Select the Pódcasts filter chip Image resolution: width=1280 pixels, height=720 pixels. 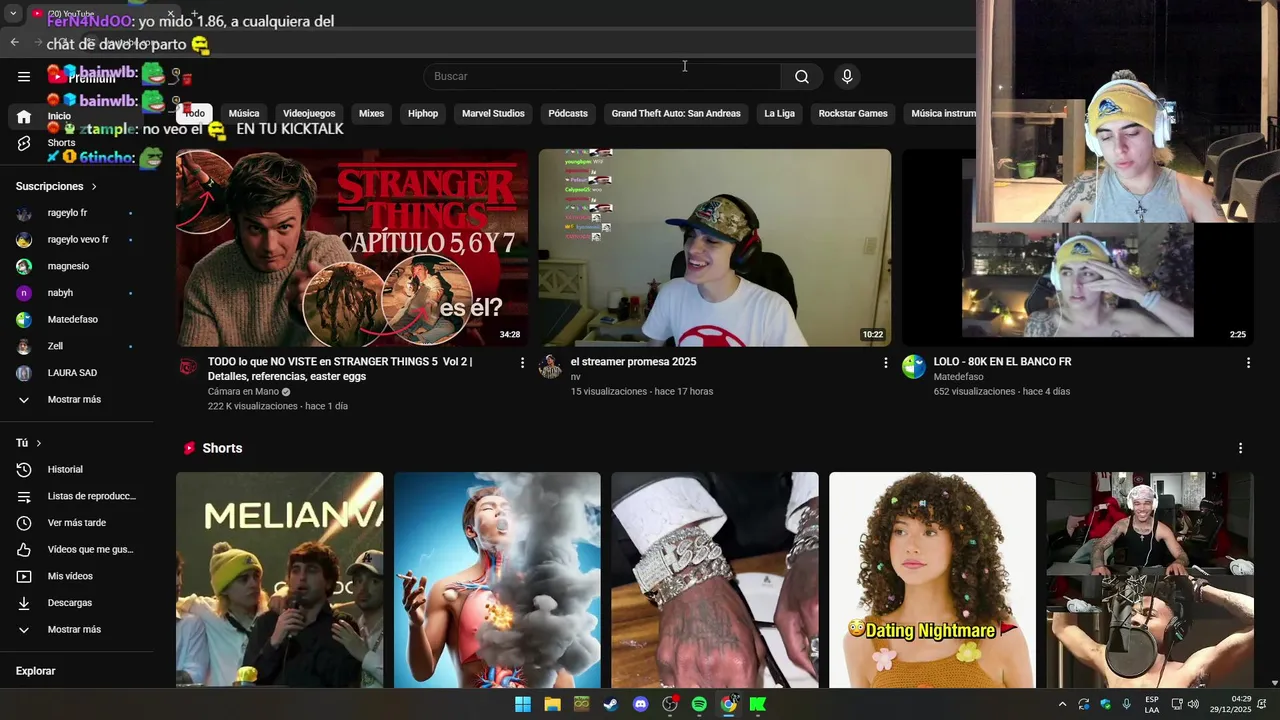click(568, 113)
